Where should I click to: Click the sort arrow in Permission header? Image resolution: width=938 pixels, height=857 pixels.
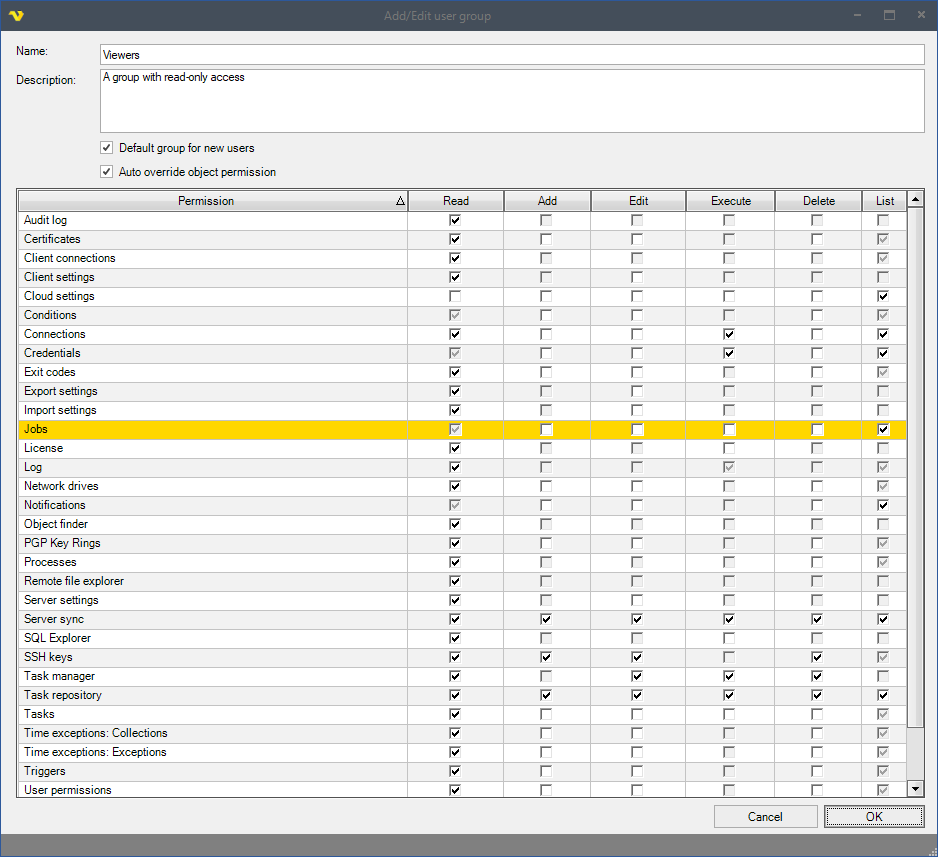click(400, 201)
